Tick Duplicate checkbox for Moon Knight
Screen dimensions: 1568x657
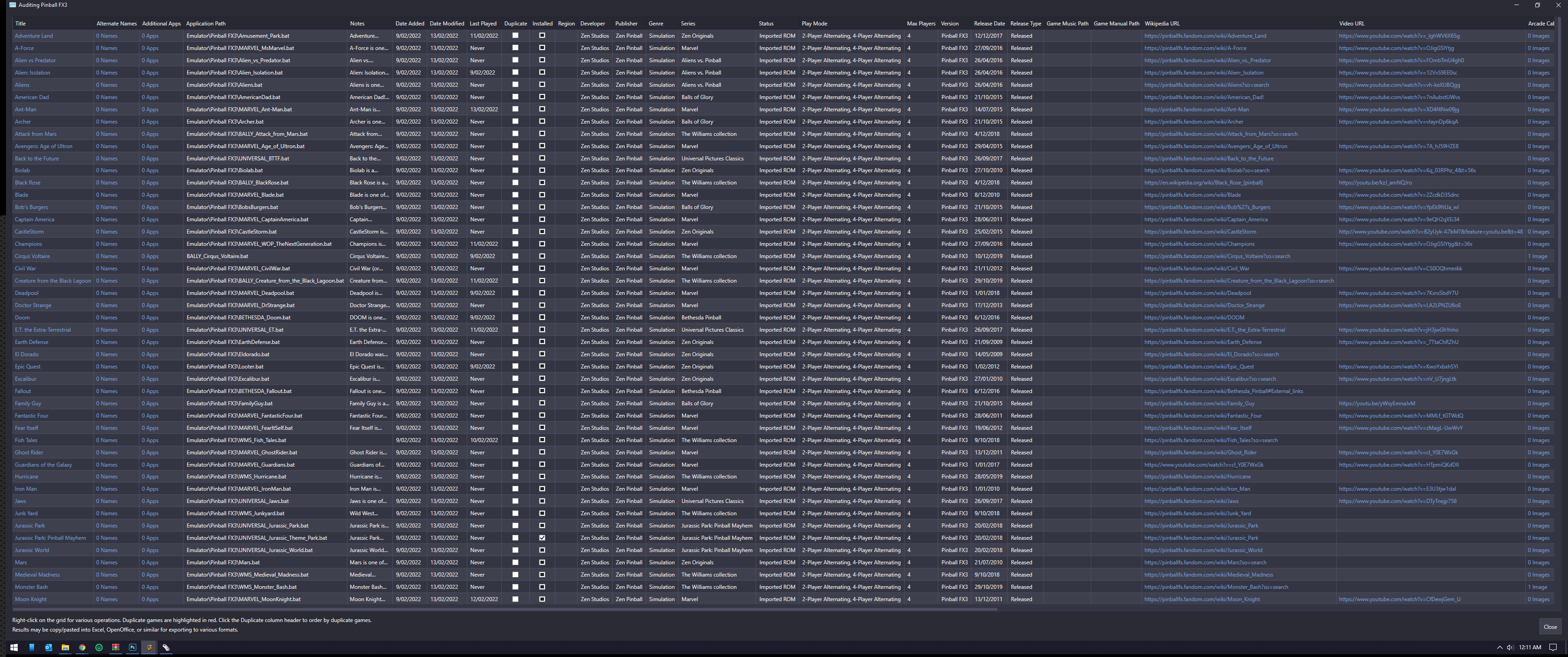point(515,599)
